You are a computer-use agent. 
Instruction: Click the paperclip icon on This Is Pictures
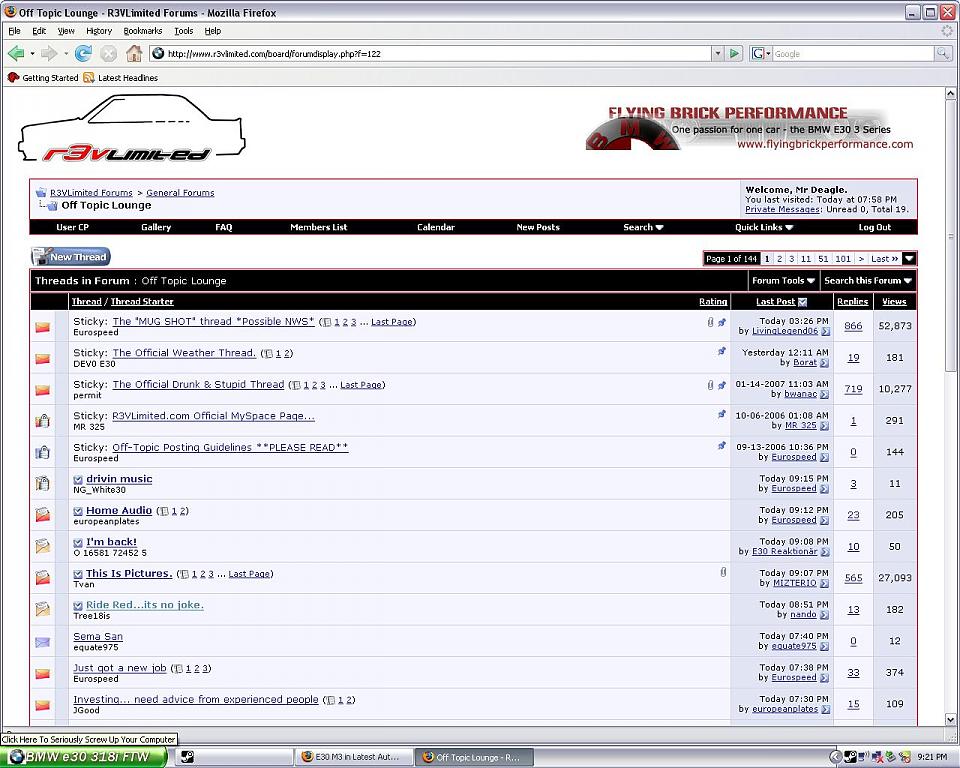(x=722, y=573)
